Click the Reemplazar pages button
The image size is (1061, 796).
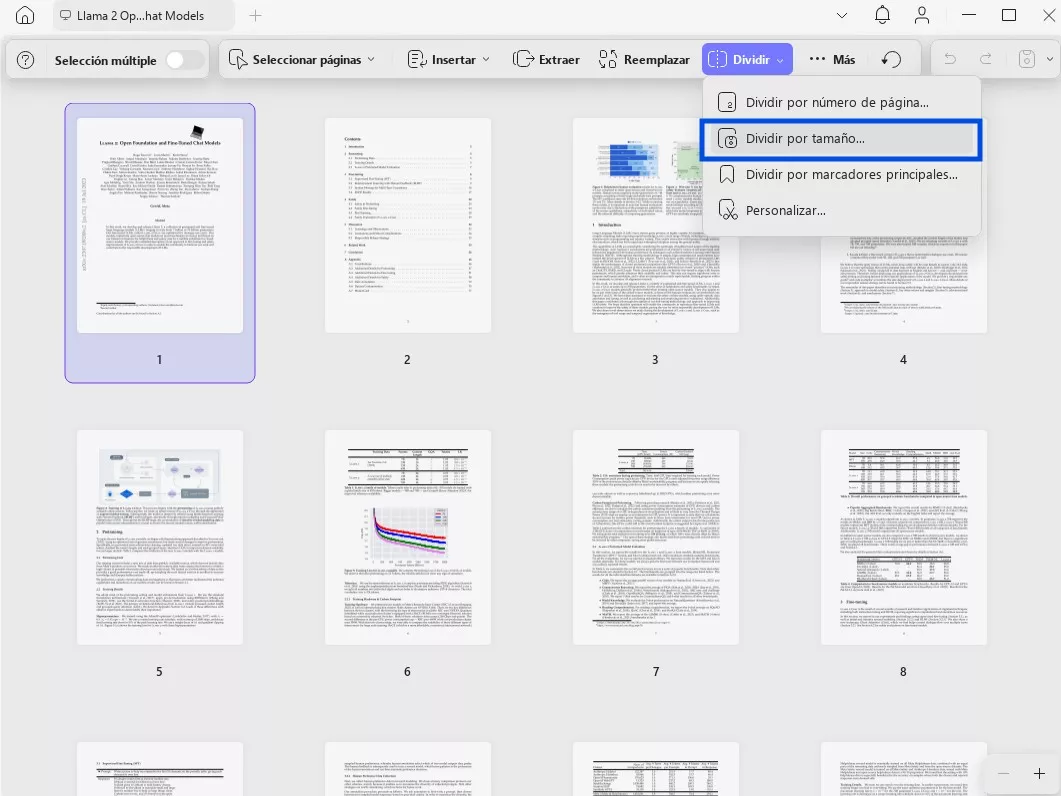644,60
